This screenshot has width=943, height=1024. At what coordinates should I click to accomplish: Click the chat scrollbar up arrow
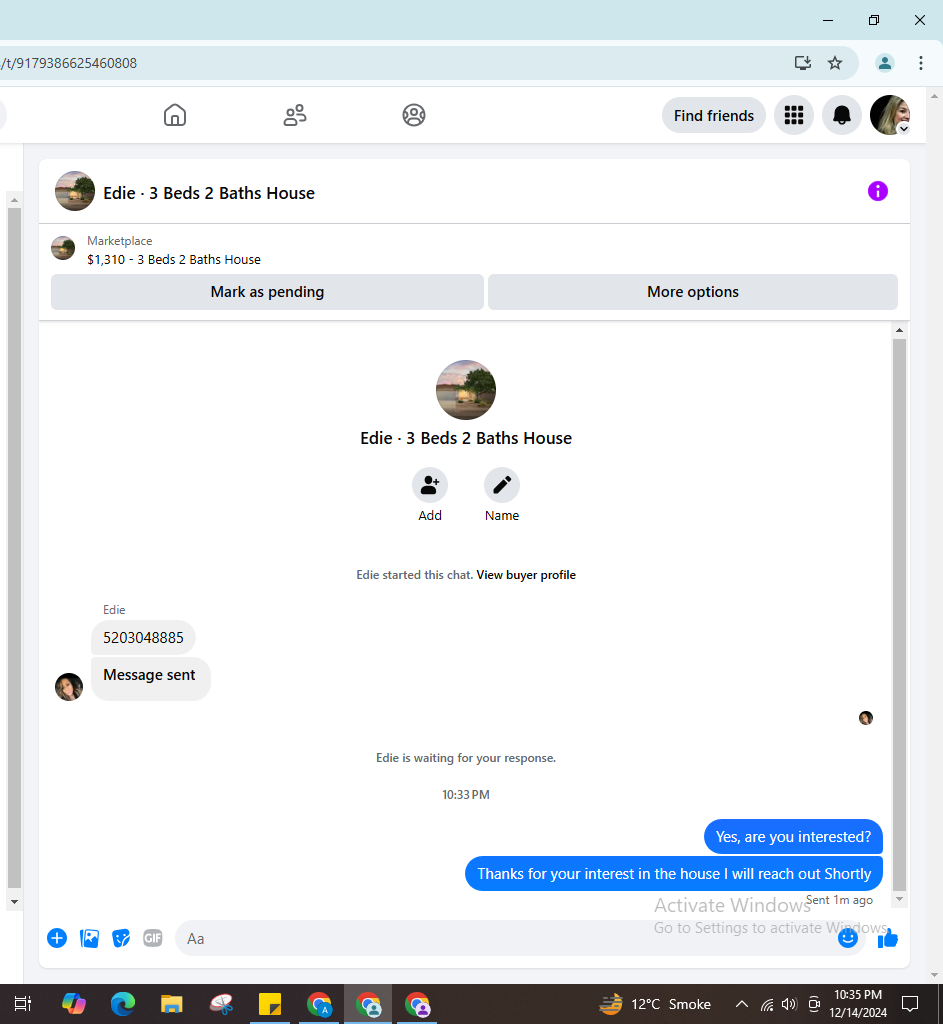(899, 330)
